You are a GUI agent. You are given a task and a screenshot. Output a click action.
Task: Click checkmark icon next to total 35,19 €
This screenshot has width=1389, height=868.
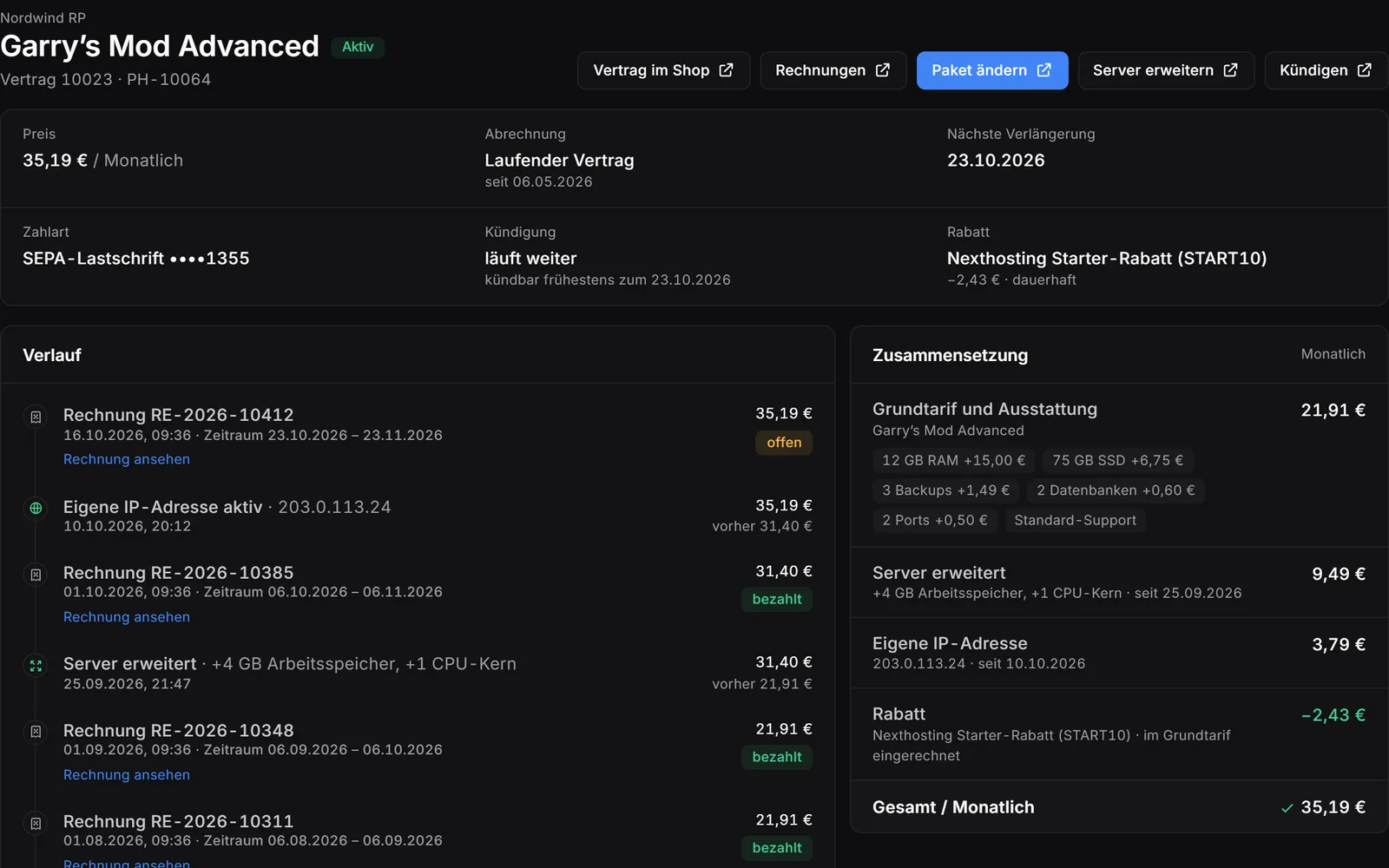coord(1287,808)
